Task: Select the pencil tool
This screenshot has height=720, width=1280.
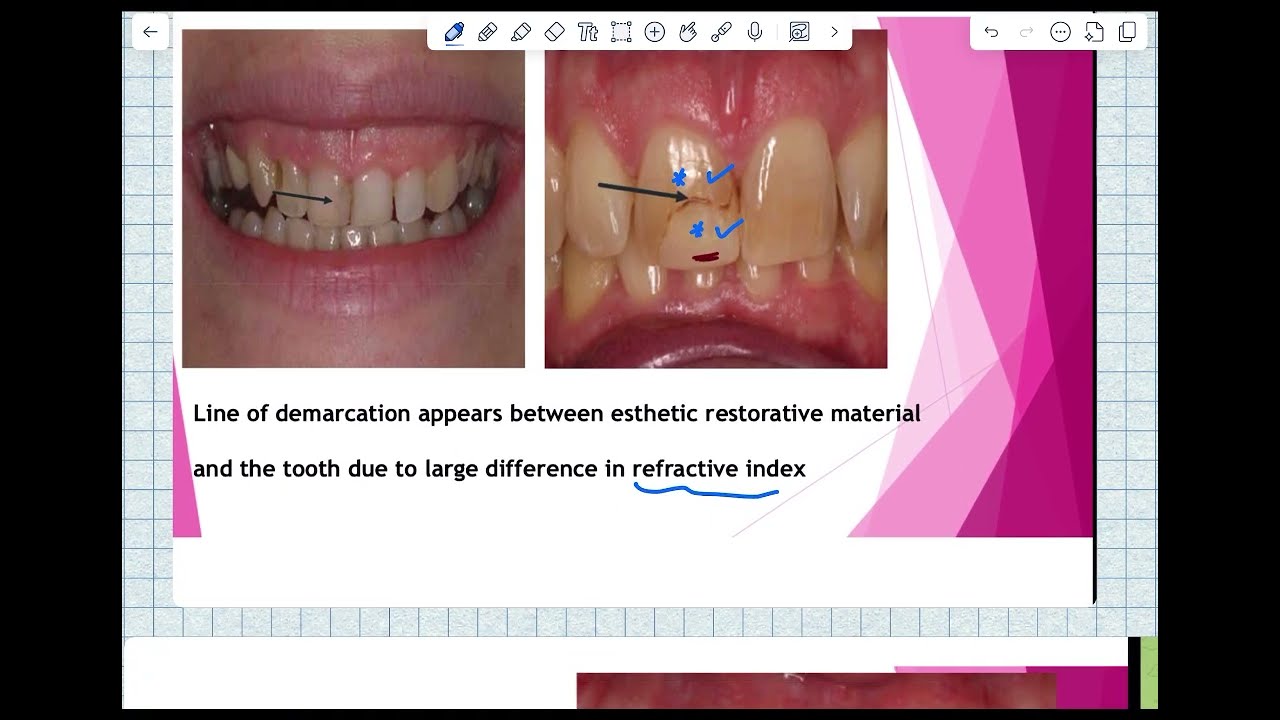Action: (x=488, y=32)
